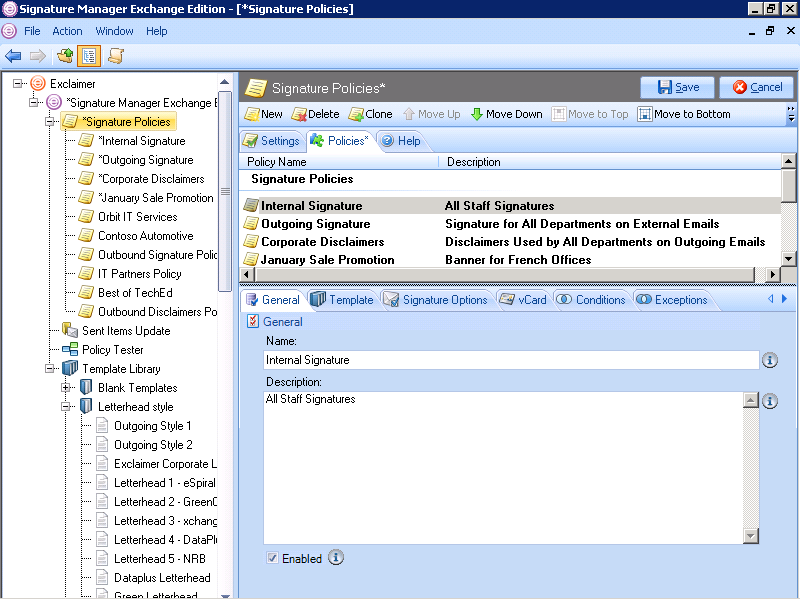This screenshot has width=800, height=600.
Task: Switch to the Policies tab
Action: click(340, 141)
